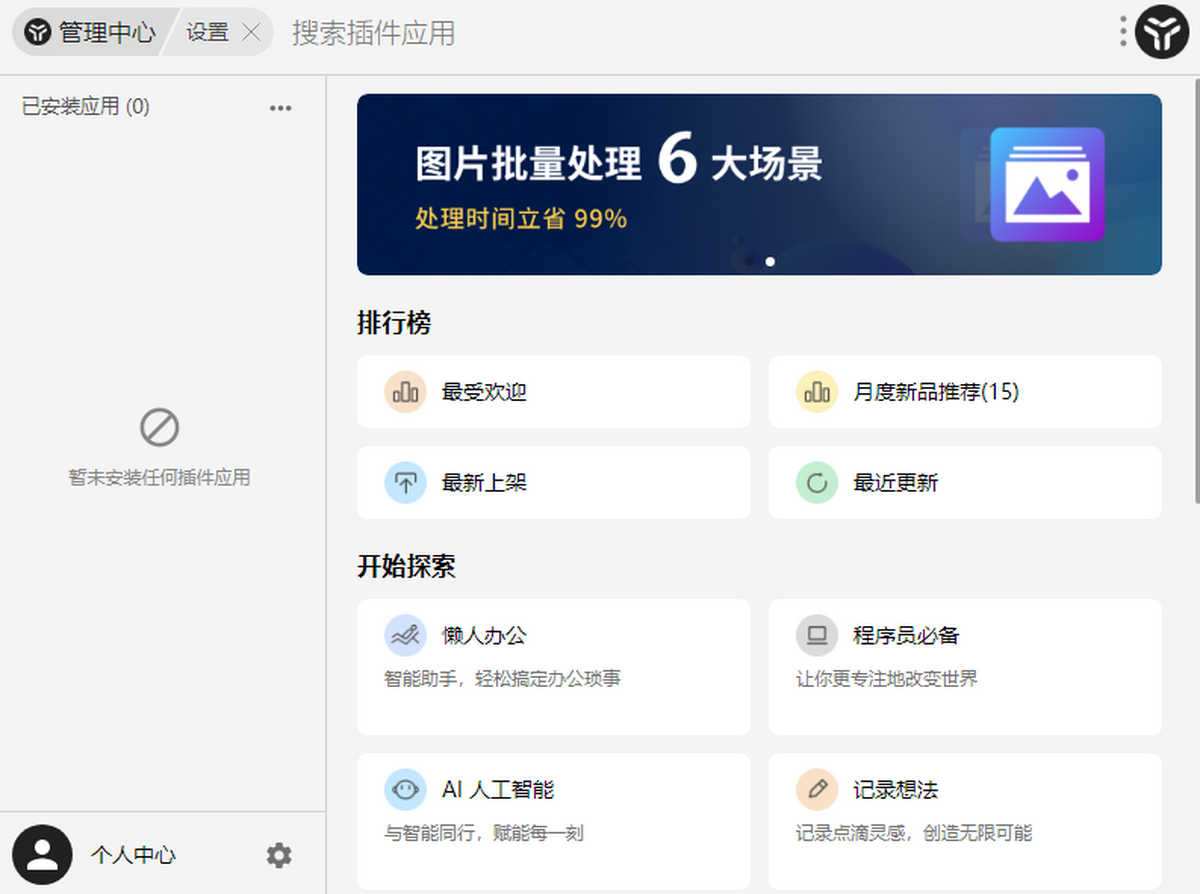This screenshot has height=894, width=1200.
Task: Open 懒人办公 category icon
Action: point(405,635)
